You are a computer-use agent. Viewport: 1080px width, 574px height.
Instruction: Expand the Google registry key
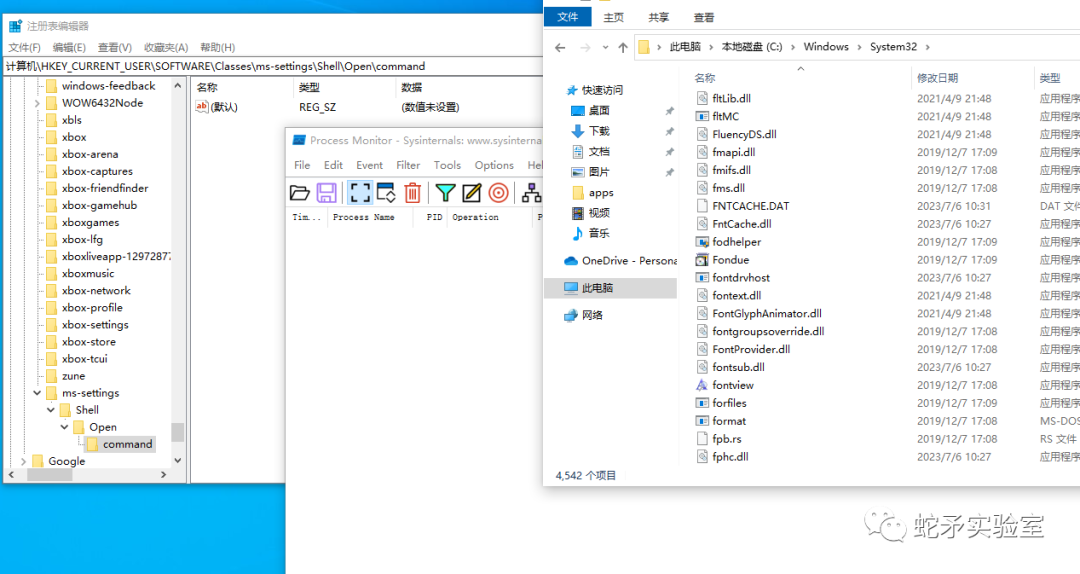[x=23, y=461]
